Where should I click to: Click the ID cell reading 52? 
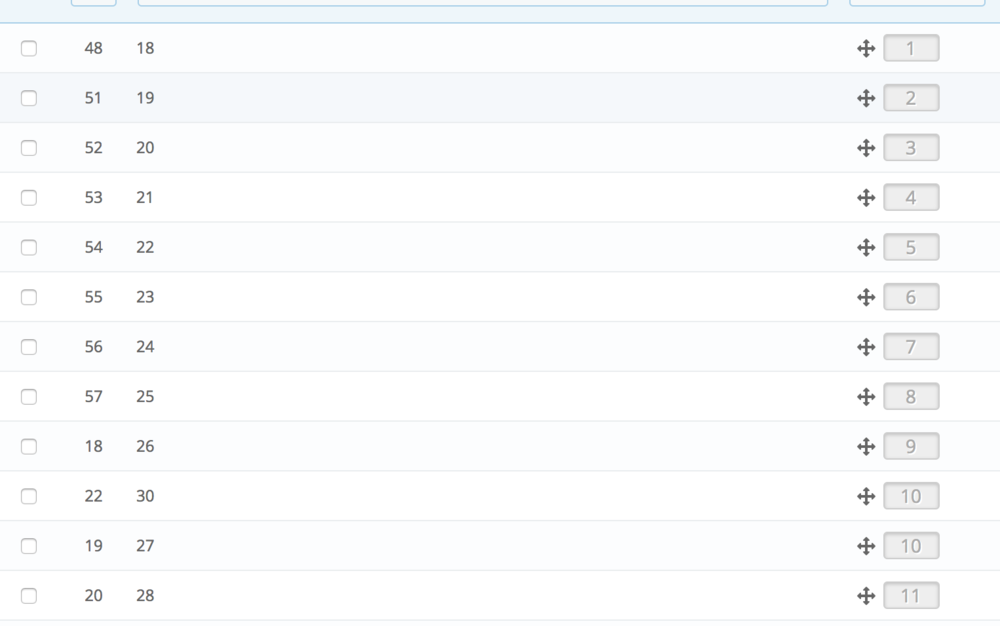coord(93,148)
